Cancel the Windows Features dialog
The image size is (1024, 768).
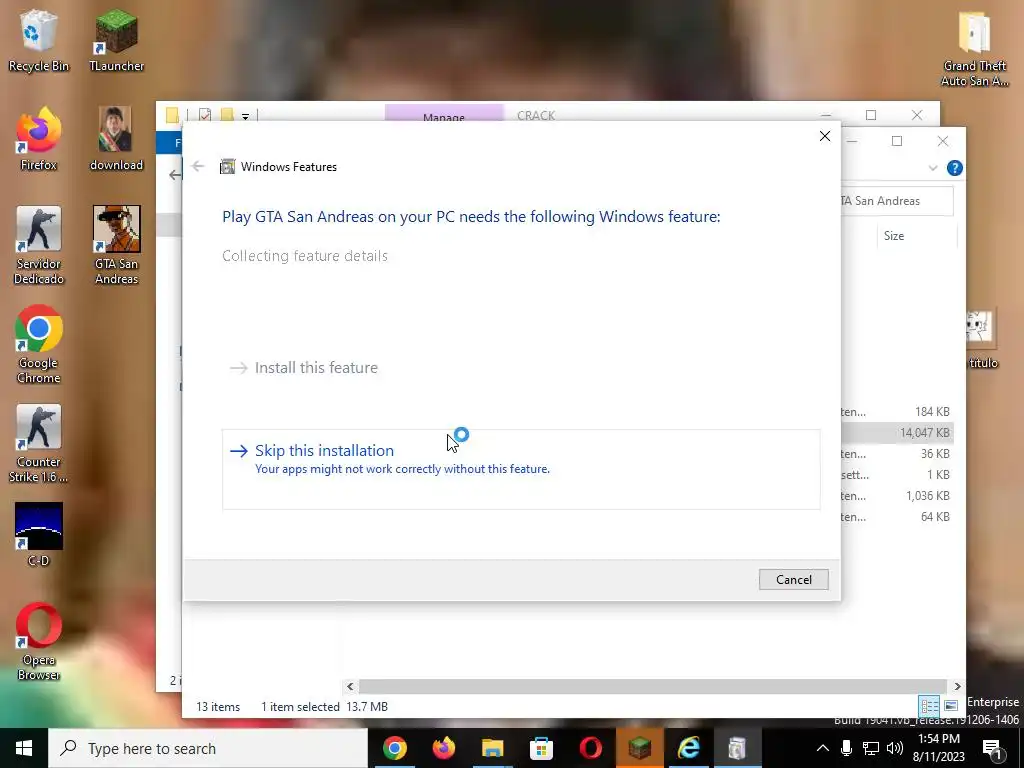(x=793, y=579)
